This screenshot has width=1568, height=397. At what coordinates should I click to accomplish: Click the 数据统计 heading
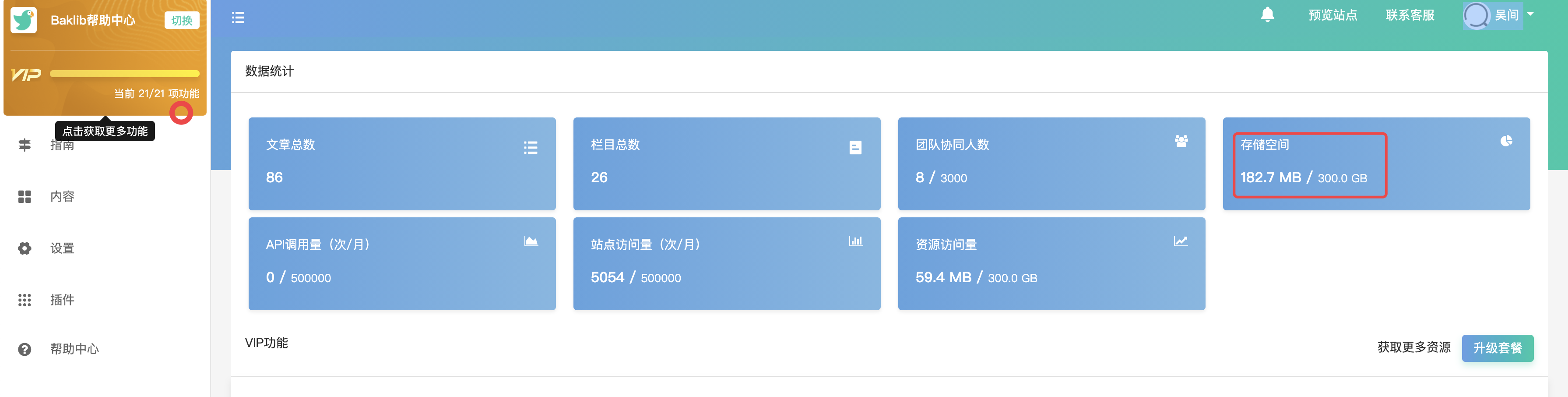(x=269, y=71)
